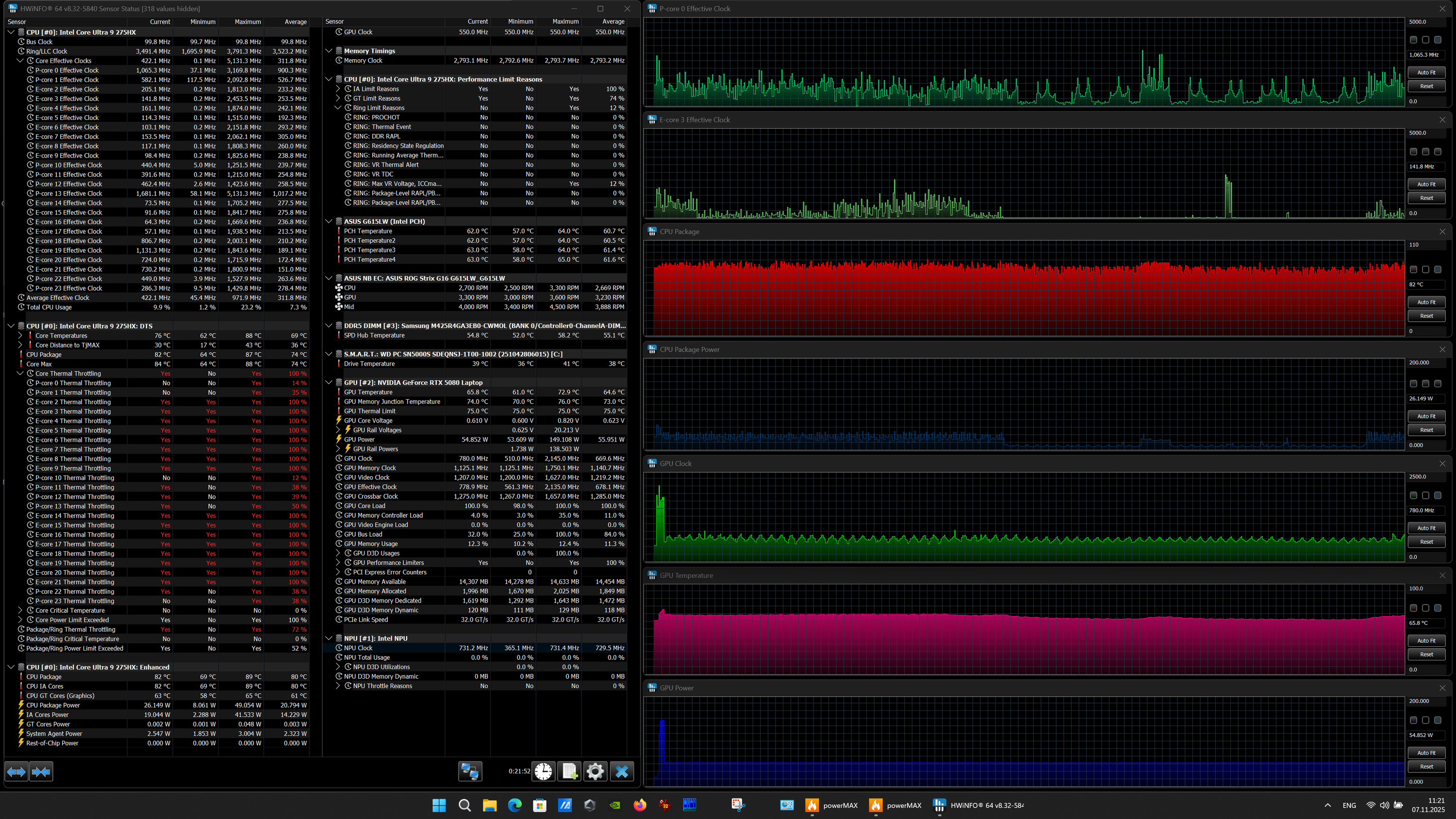Open Firefox from the taskbar
Viewport: 1456px width, 819px height.
(640, 805)
